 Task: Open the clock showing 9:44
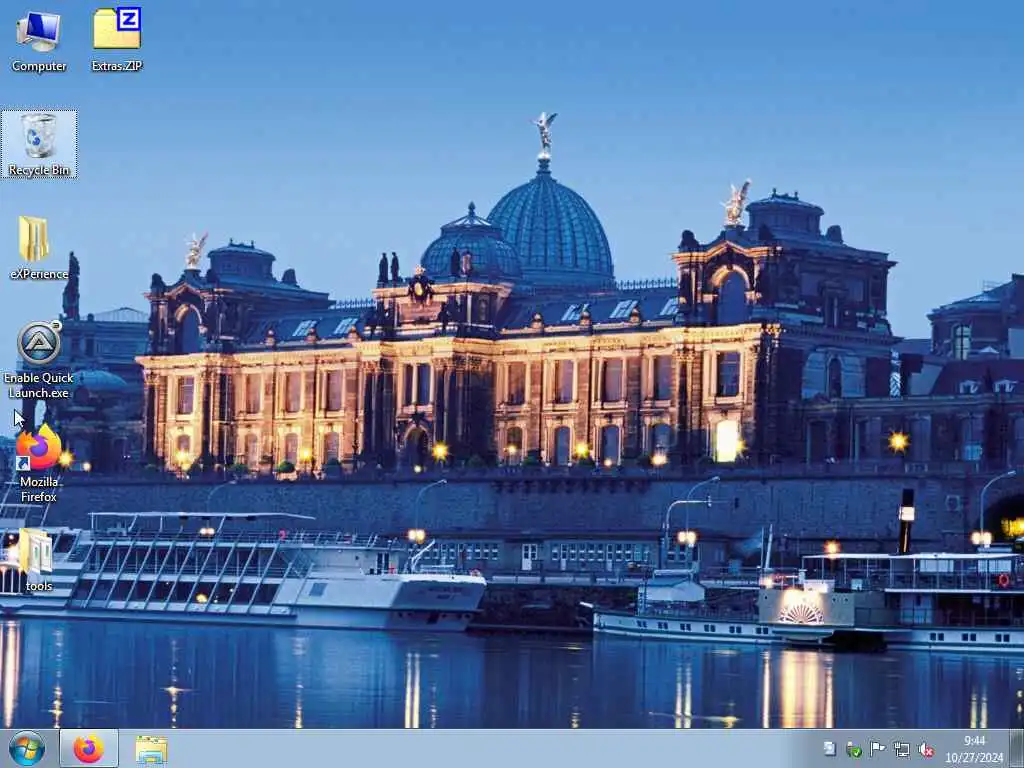pyautogui.click(x=974, y=749)
